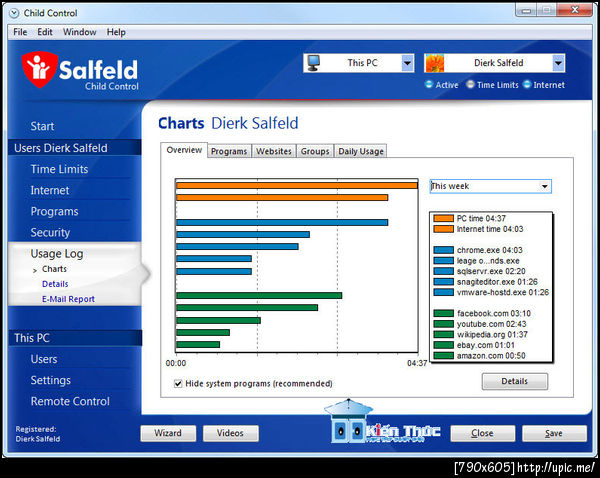The width and height of the screenshot is (600, 478).
Task: Open the This week period dropdown
Action: coord(491,186)
